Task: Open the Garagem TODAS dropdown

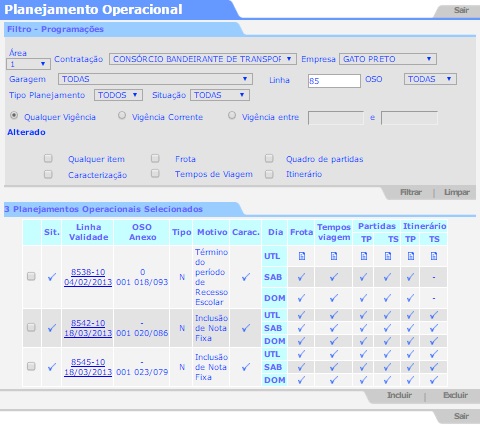Action: 155,79
